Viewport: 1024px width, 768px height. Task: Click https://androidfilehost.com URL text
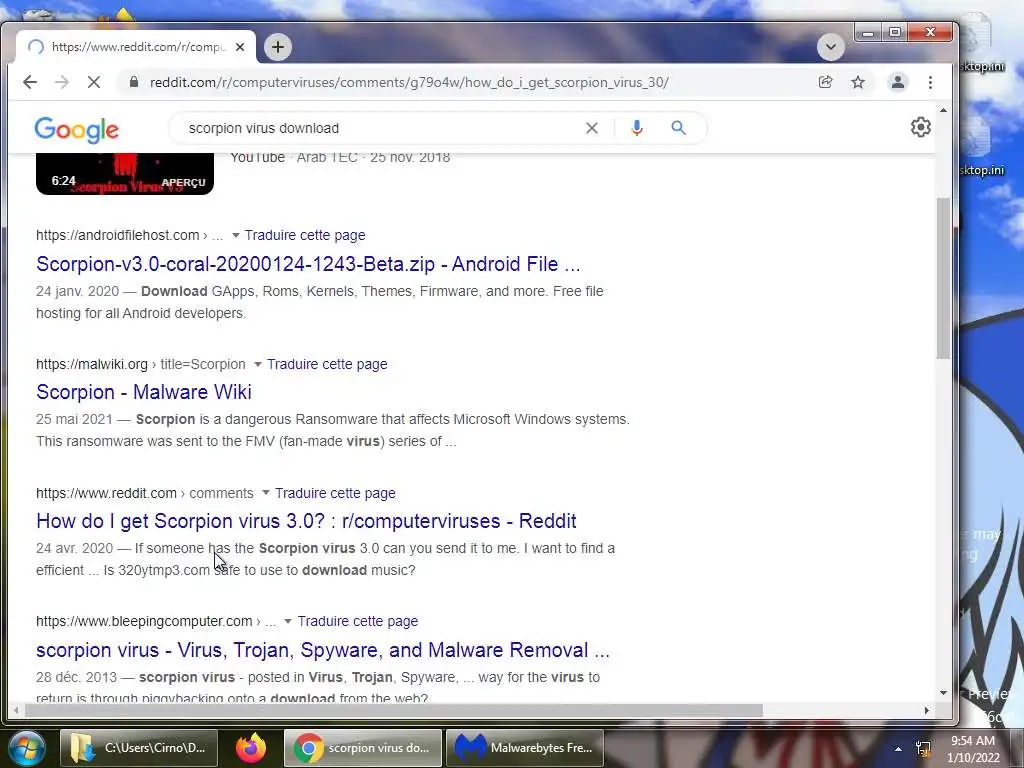118,235
